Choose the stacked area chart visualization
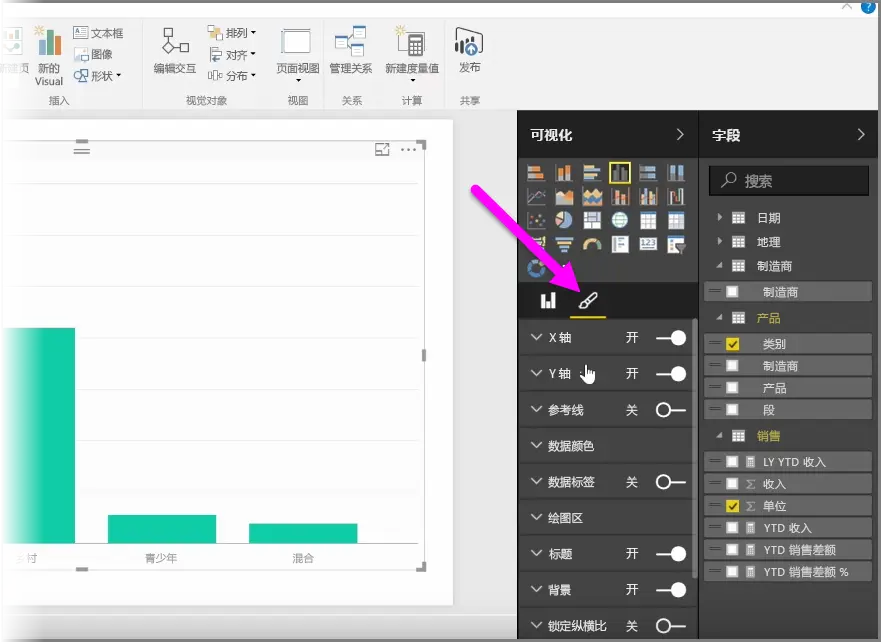The image size is (881, 642). tap(592, 197)
